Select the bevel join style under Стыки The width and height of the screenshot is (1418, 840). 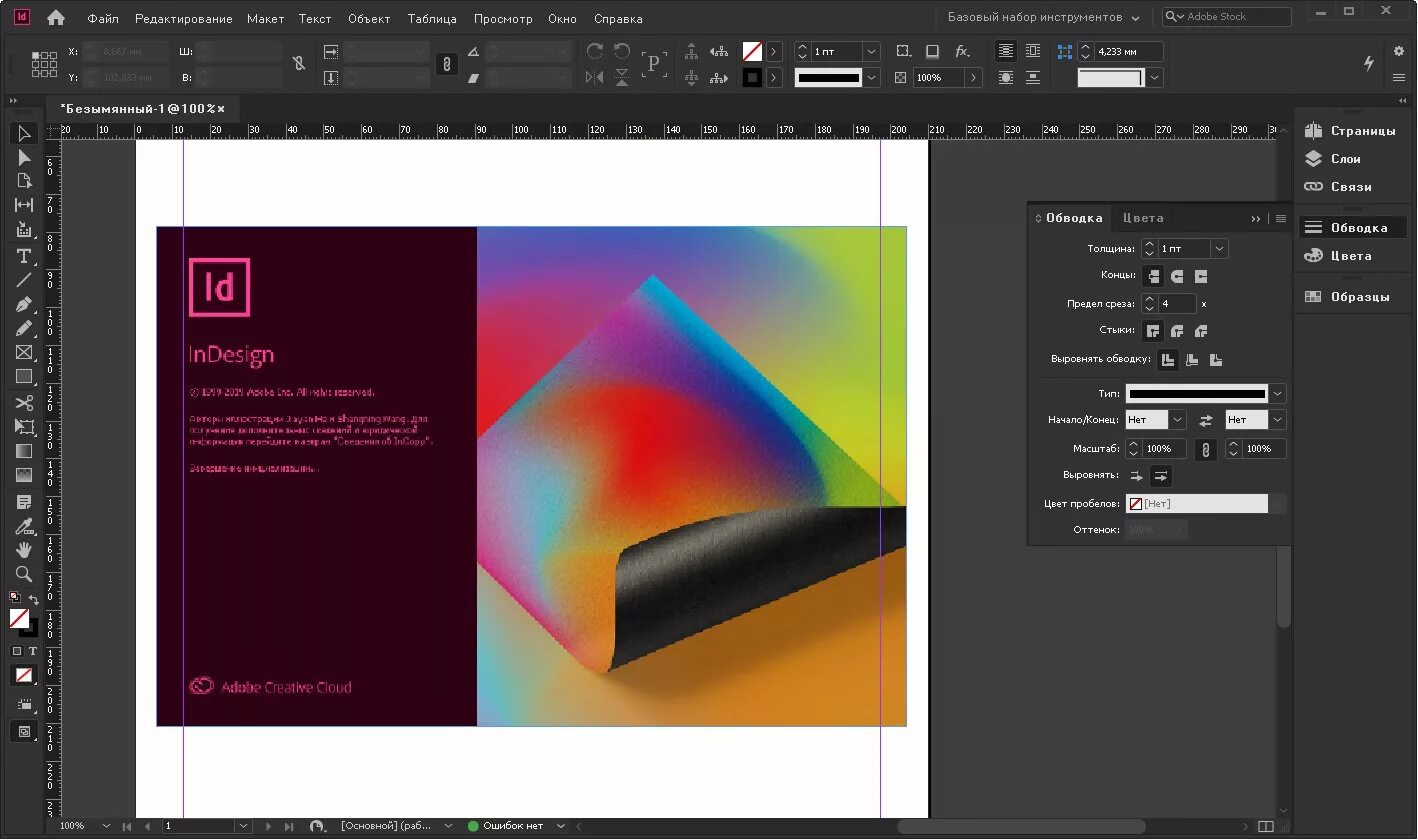1201,330
